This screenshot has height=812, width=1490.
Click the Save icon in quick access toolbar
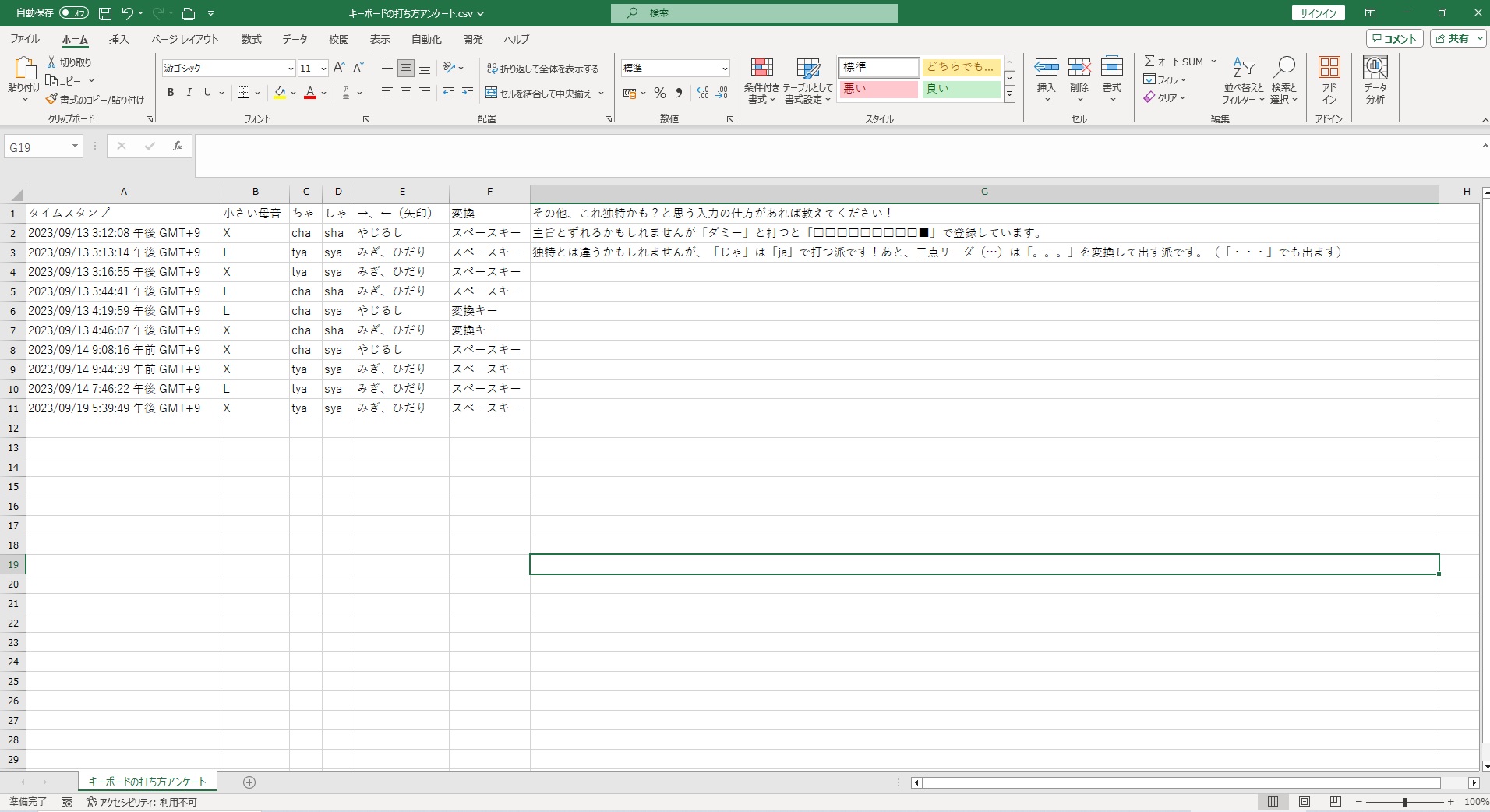click(105, 13)
